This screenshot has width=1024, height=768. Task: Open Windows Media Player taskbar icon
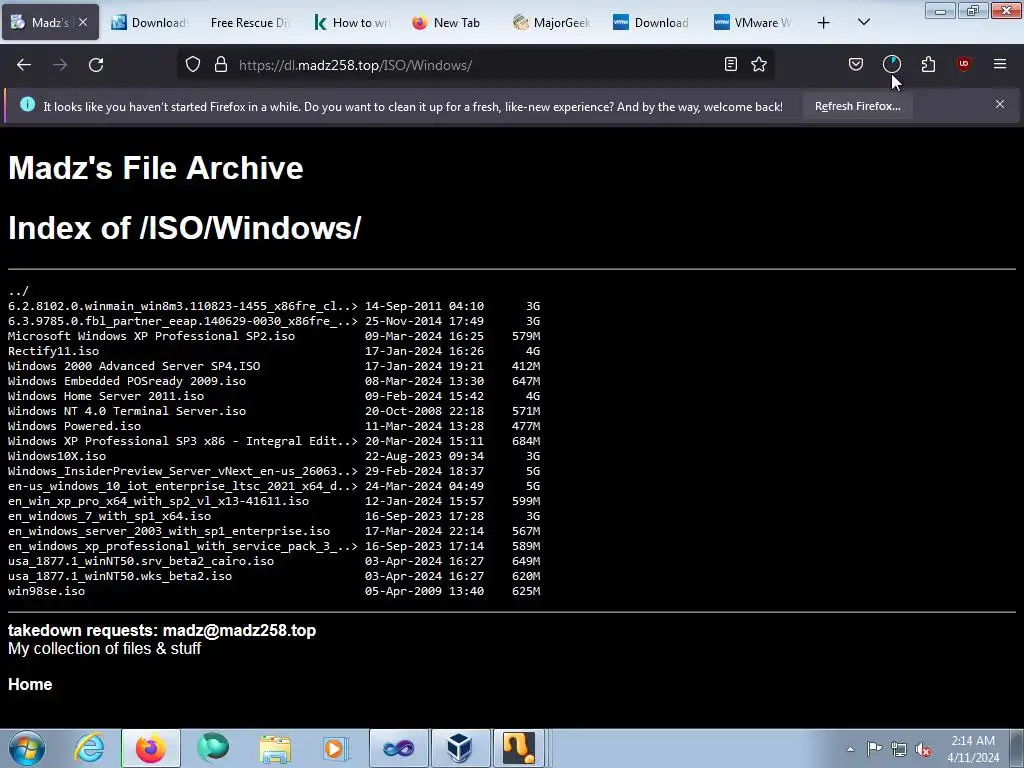point(336,748)
